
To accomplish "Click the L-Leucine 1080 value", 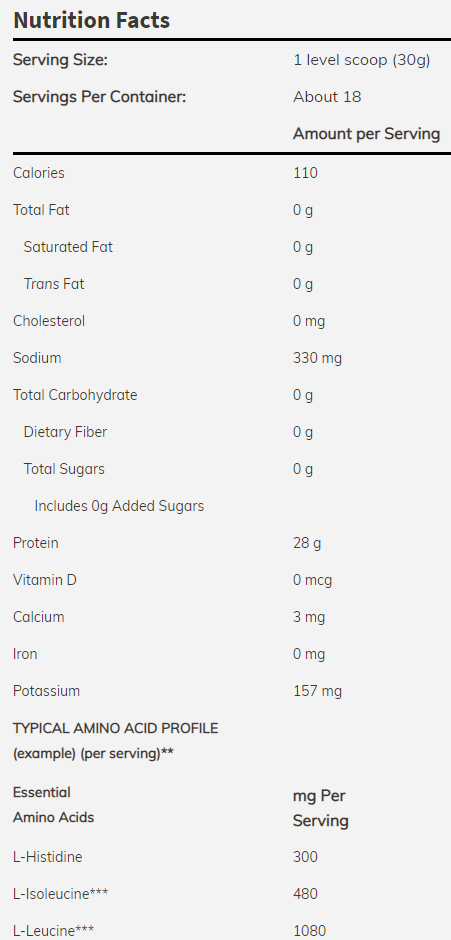I will click(310, 930).
